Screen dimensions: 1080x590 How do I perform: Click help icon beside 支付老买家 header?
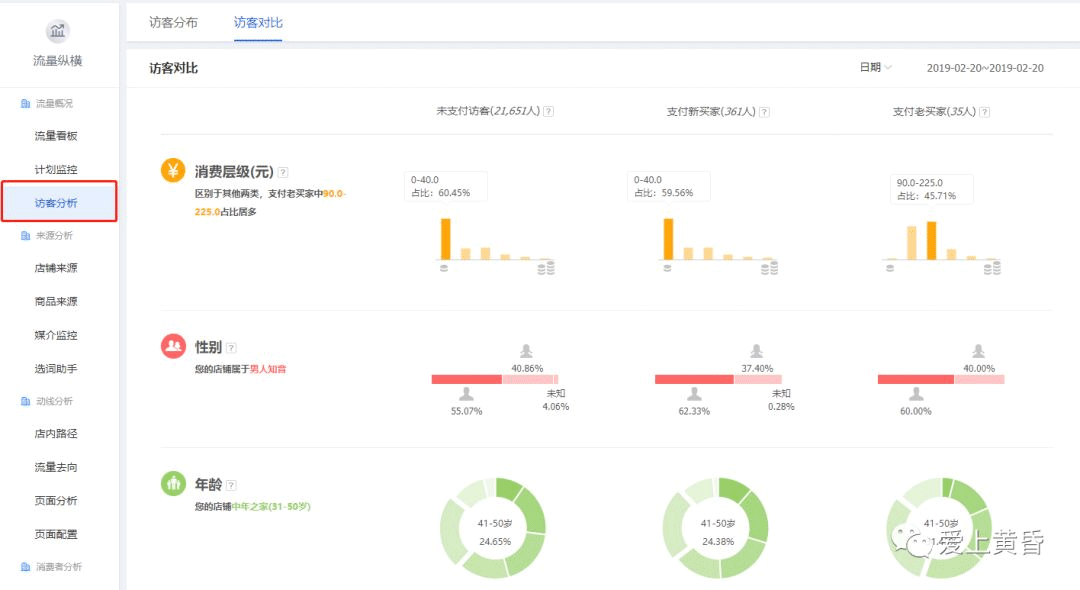(984, 112)
